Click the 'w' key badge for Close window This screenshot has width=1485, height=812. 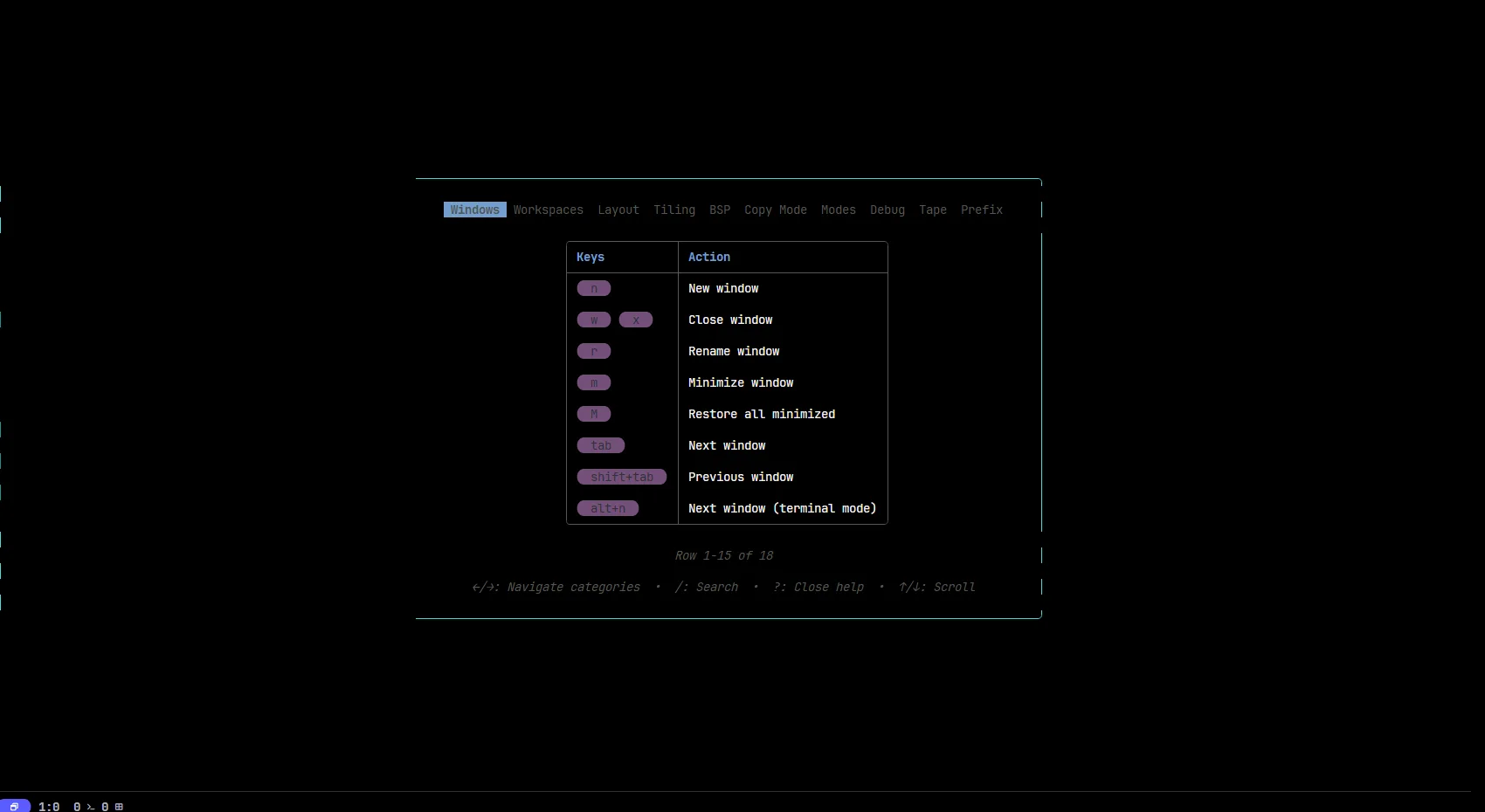(594, 320)
